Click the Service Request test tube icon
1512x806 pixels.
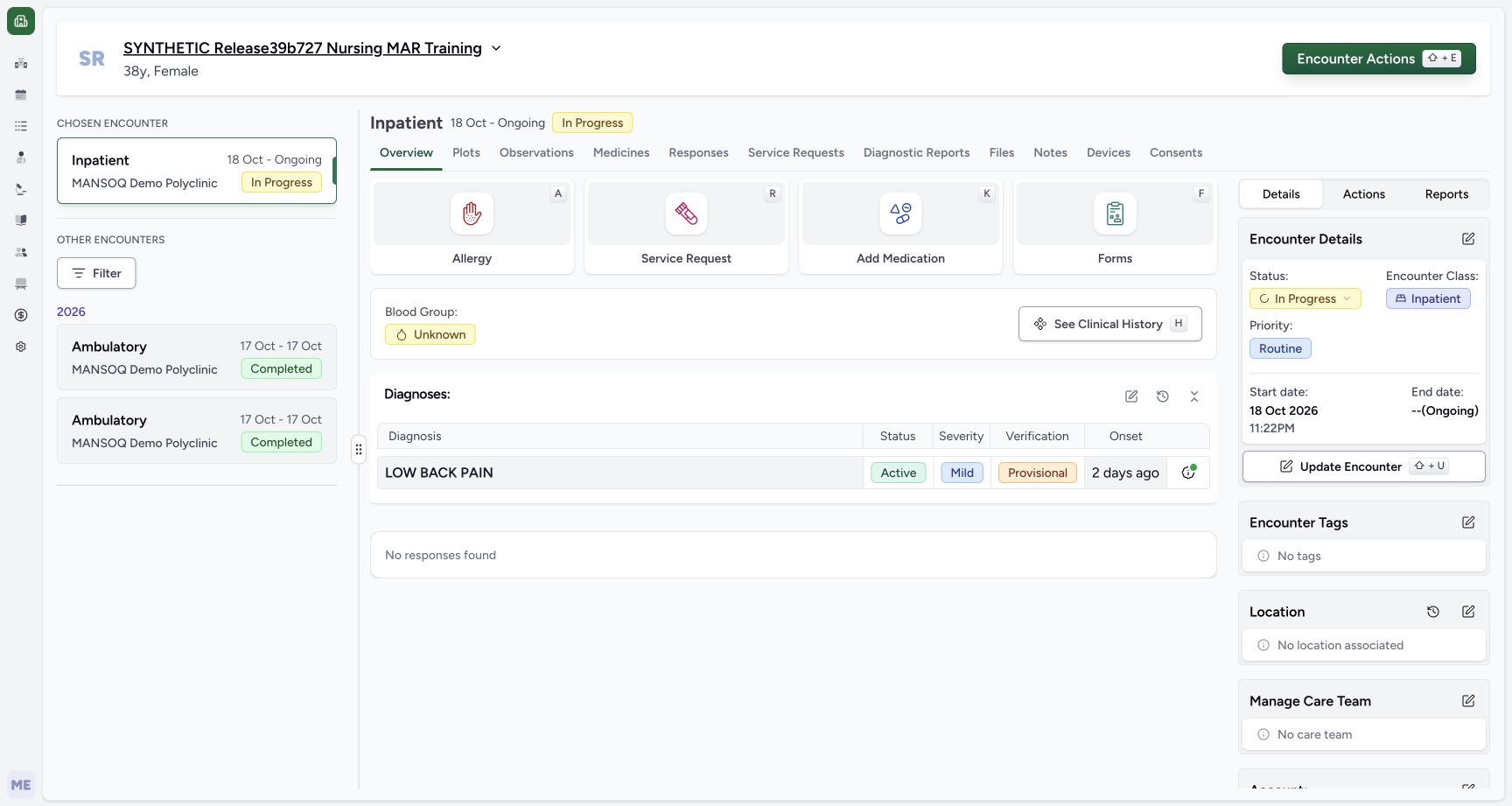pos(686,214)
